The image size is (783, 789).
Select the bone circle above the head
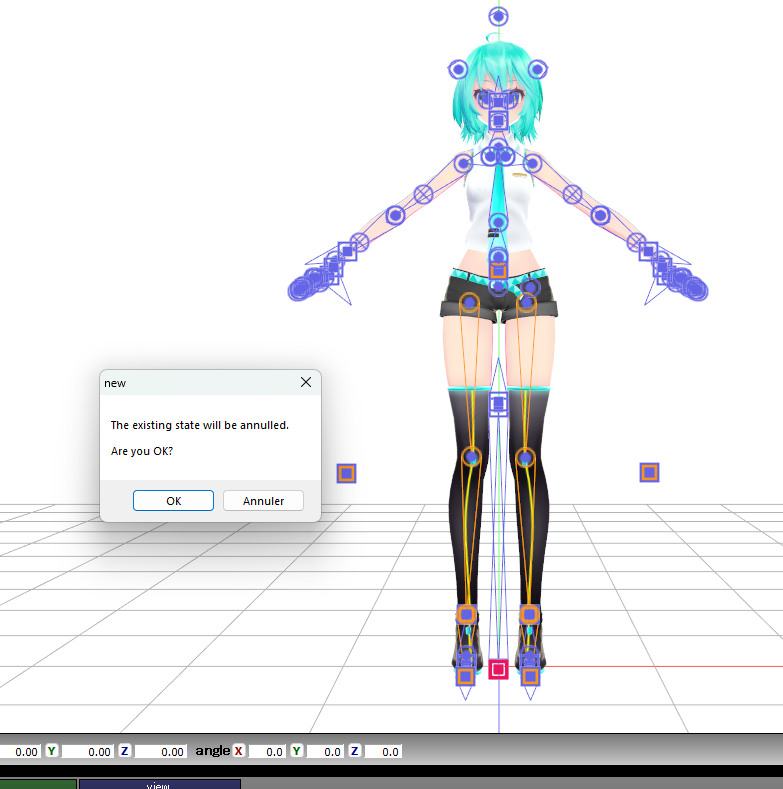tap(498, 17)
